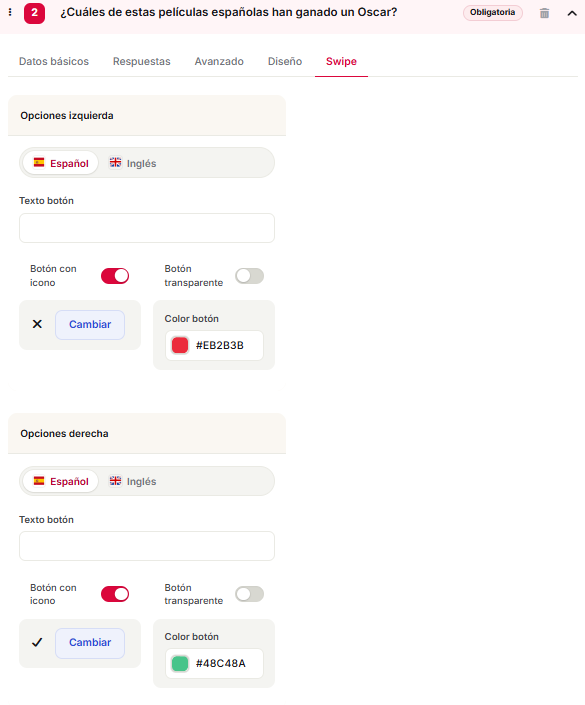Collapse the question panel with the chevron
The image size is (585, 705).
click(x=572, y=13)
